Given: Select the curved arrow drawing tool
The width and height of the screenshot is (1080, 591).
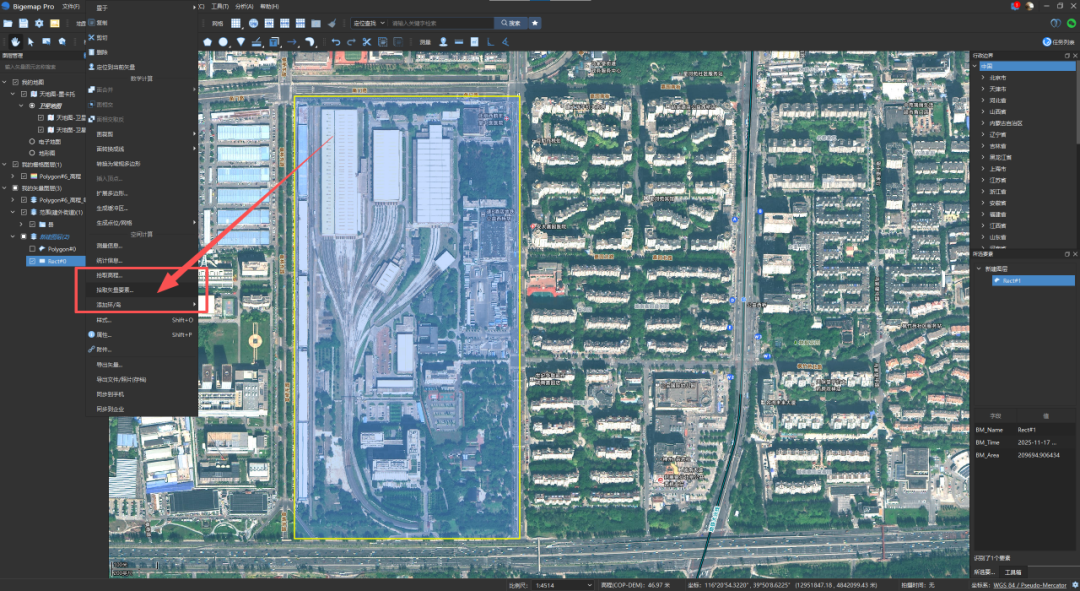Looking at the screenshot, I should (310, 42).
